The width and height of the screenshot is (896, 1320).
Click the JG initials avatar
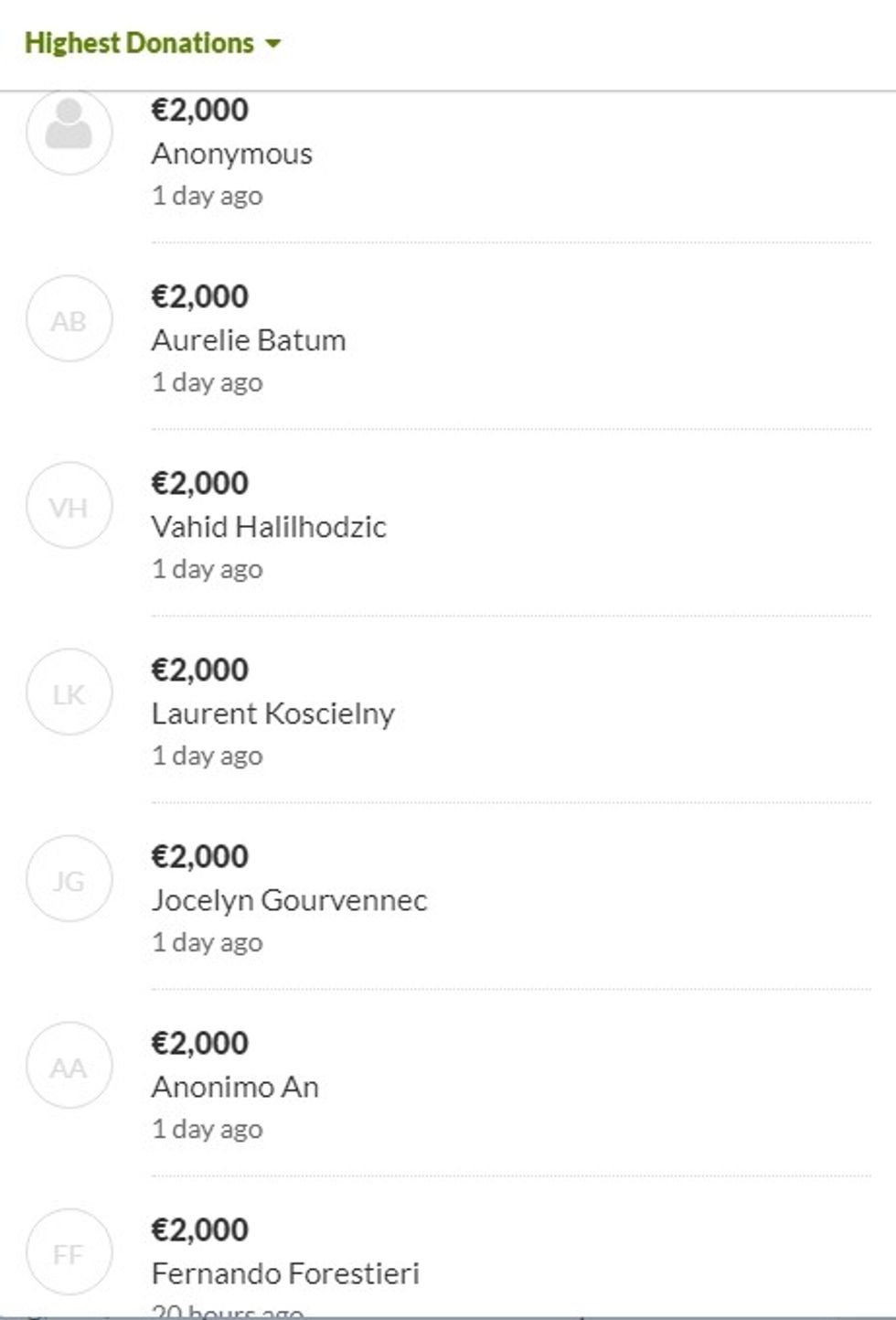69,879
